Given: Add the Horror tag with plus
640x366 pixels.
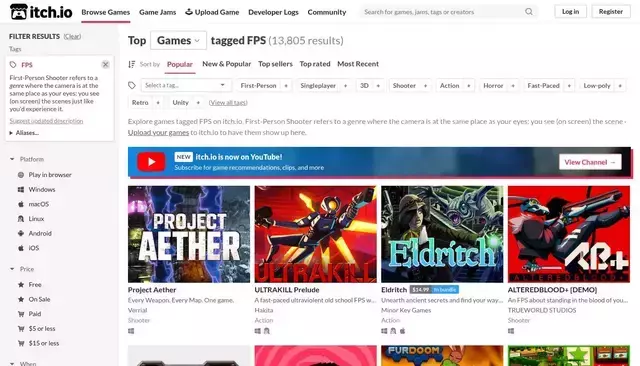Looking at the screenshot, I should tap(513, 86).
